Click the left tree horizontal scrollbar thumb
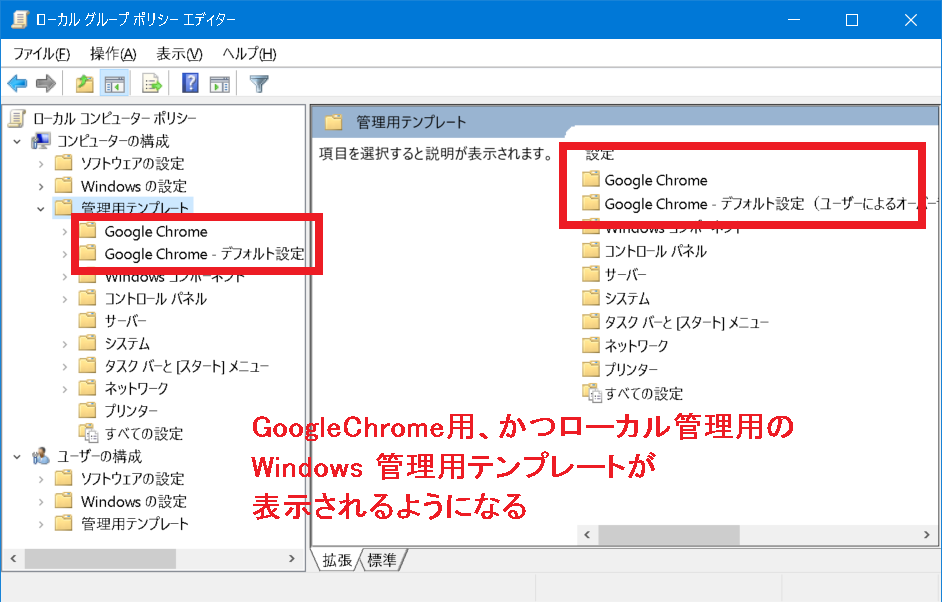Screen dimensions: 942x602 tap(100, 559)
